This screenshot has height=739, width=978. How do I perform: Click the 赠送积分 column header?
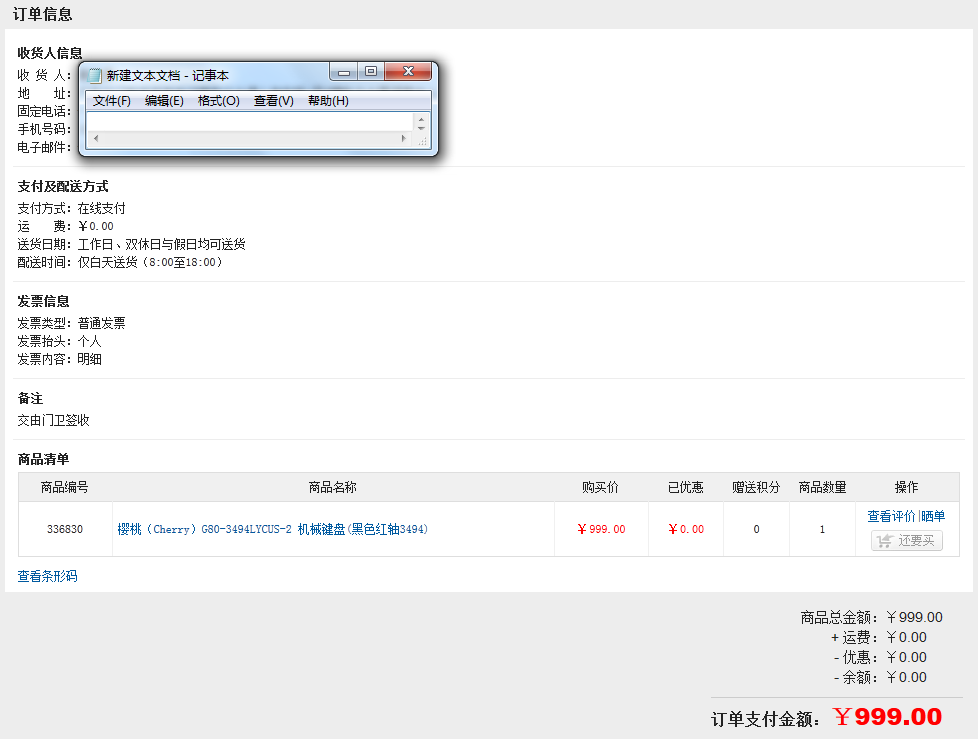pos(756,487)
